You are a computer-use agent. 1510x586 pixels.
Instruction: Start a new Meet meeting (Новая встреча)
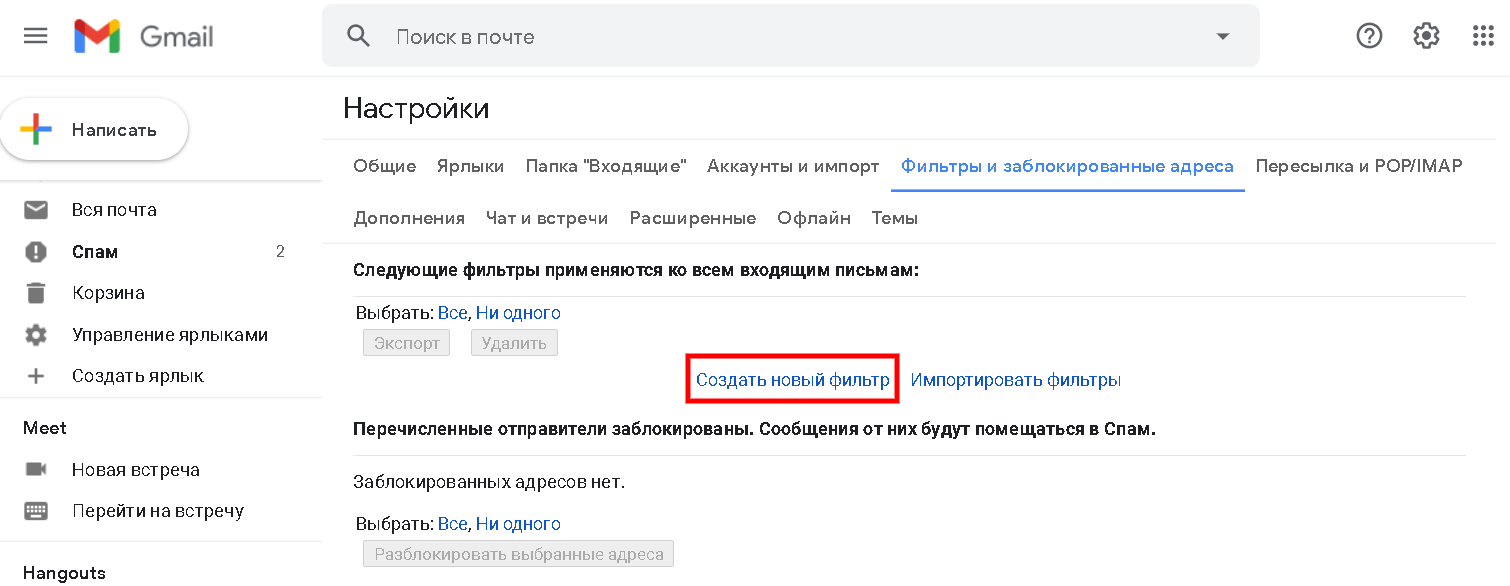[136, 470]
